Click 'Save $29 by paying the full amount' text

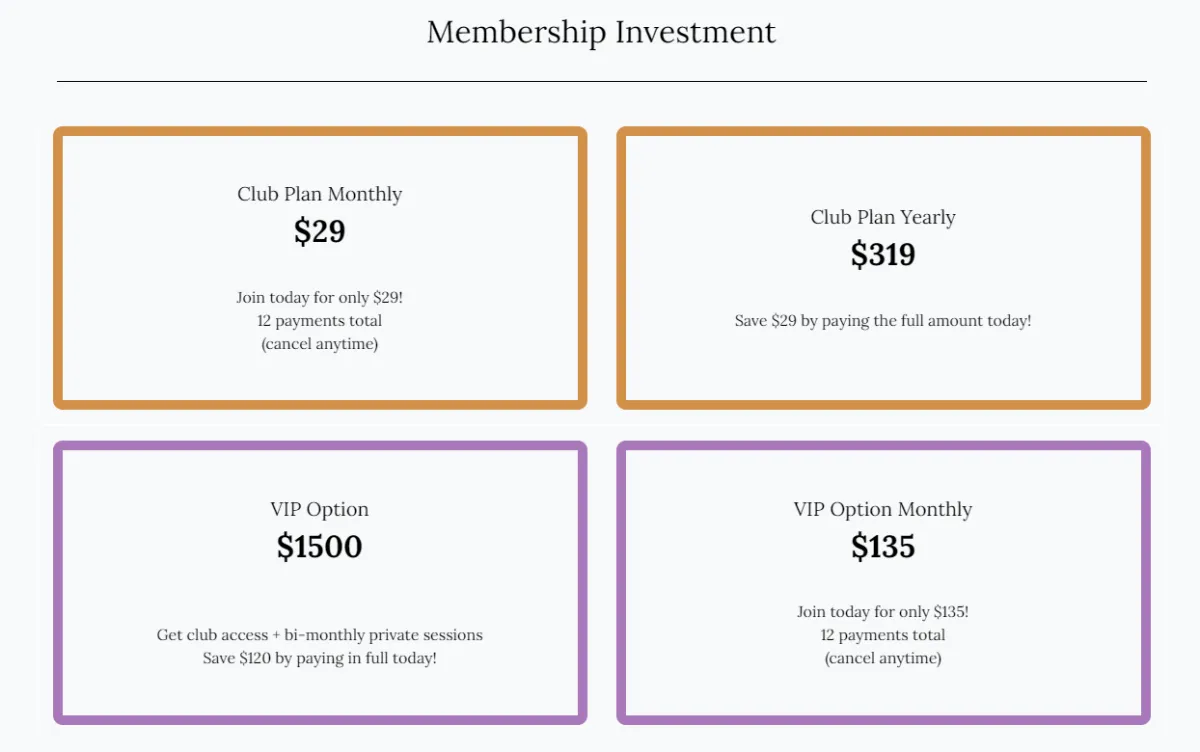coord(883,321)
